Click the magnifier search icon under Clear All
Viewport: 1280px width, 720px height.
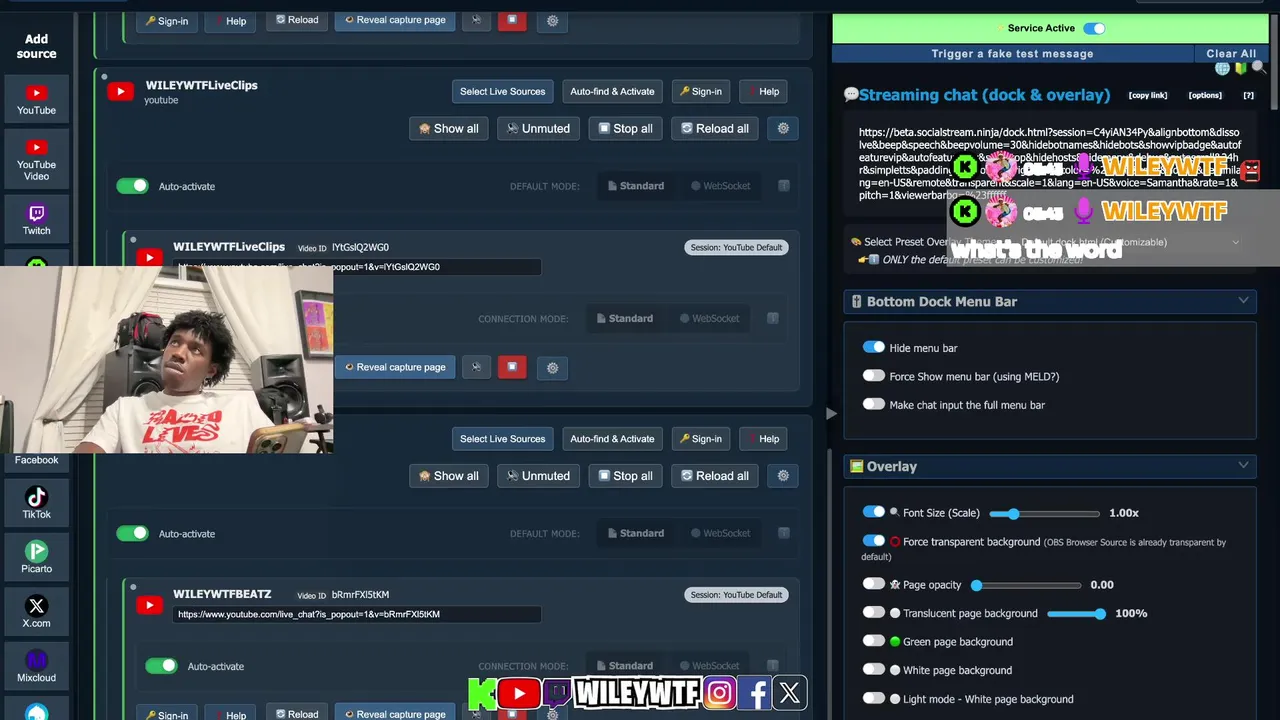(1259, 68)
